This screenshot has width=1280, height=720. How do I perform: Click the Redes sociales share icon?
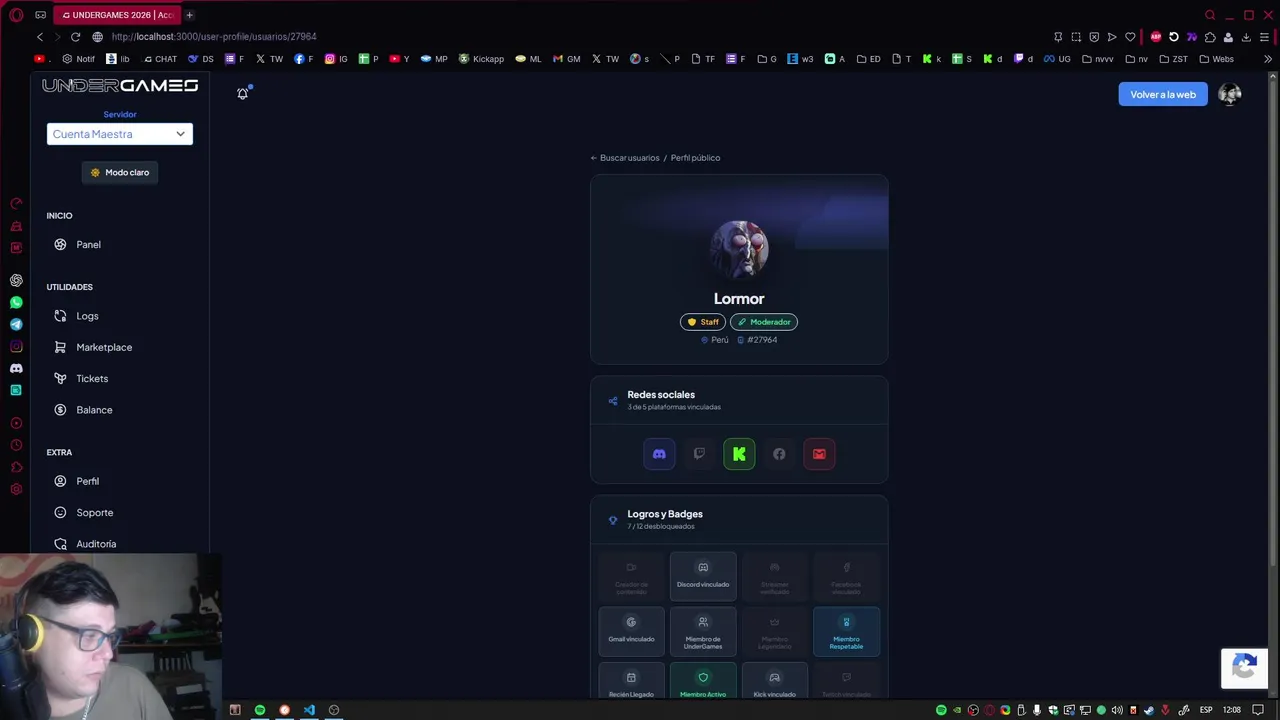[x=613, y=401]
